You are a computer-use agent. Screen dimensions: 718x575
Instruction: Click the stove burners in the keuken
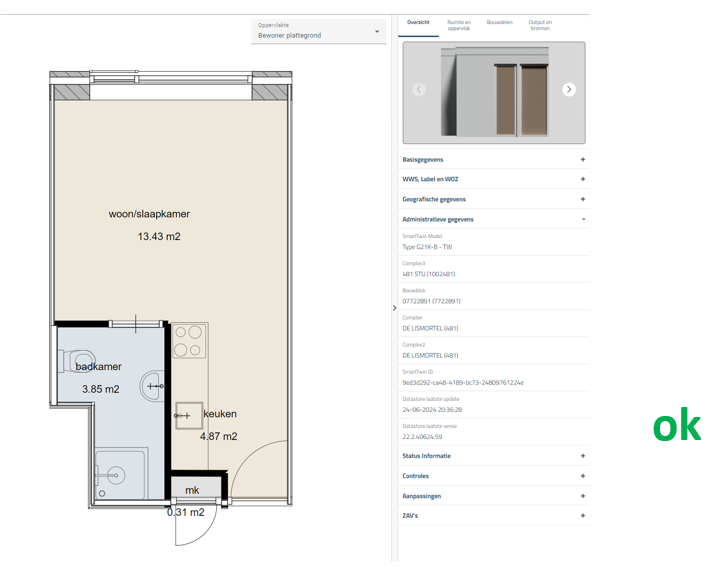pyautogui.click(x=188, y=341)
